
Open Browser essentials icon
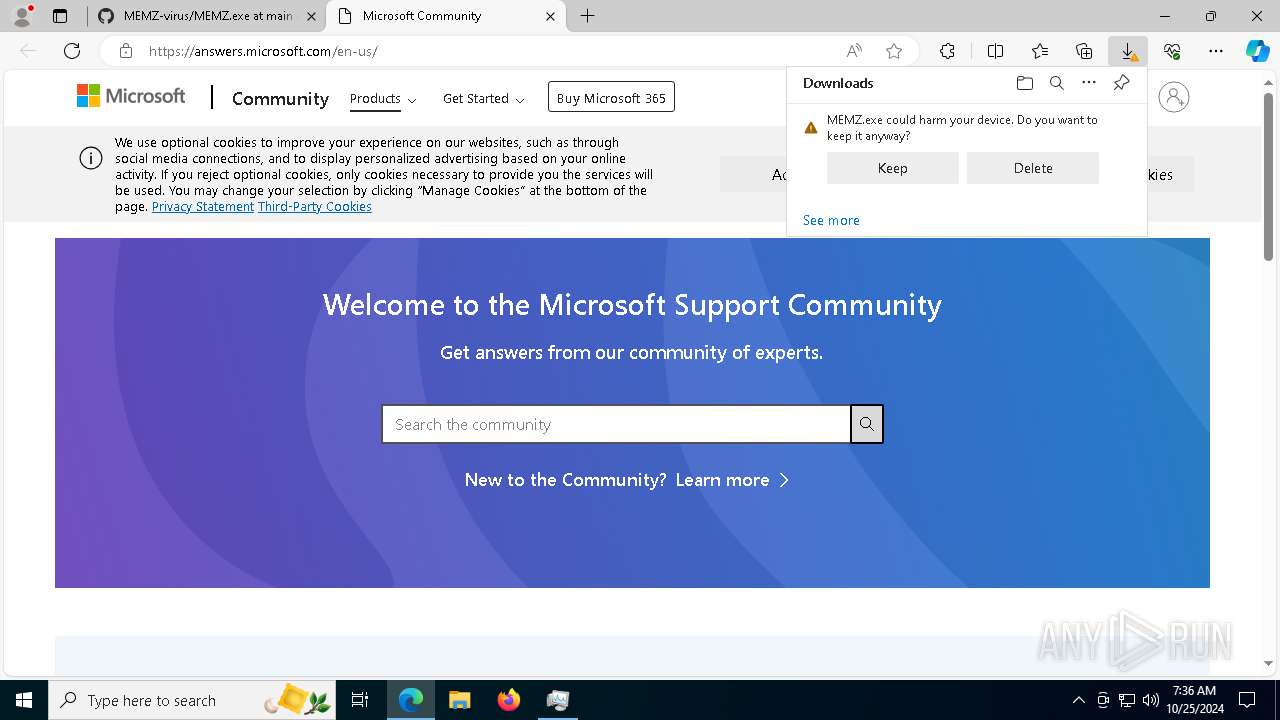[1172, 51]
